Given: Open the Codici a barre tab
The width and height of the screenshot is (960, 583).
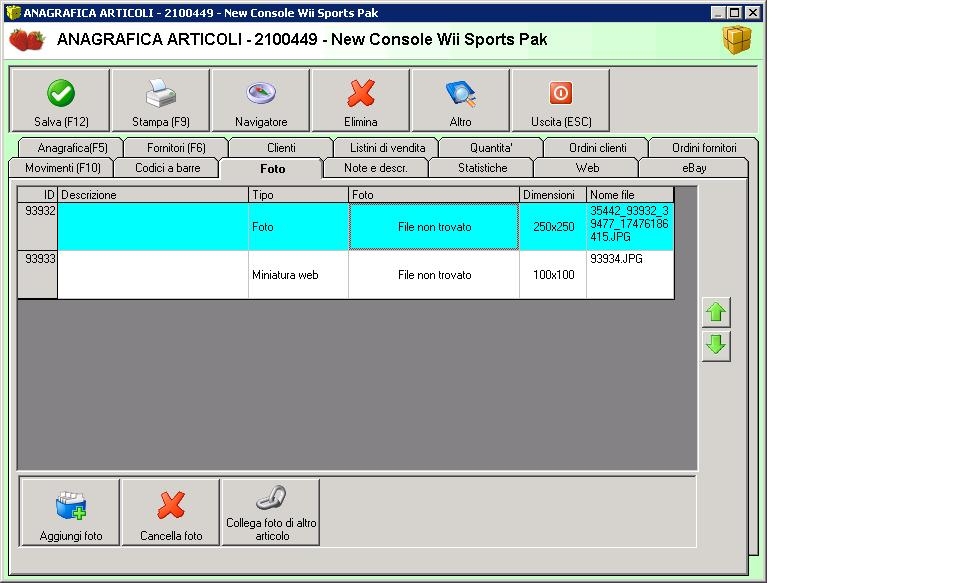Looking at the screenshot, I should tap(167, 168).
